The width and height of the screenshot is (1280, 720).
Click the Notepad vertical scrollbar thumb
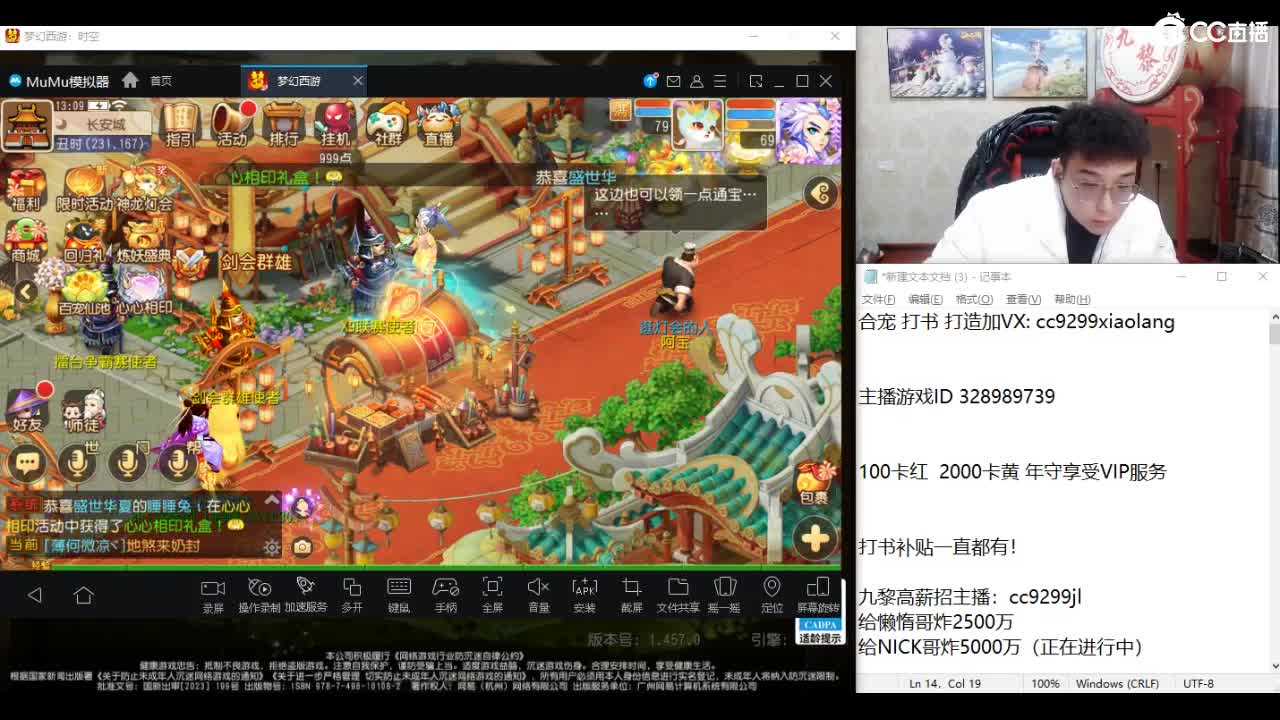click(x=1274, y=333)
